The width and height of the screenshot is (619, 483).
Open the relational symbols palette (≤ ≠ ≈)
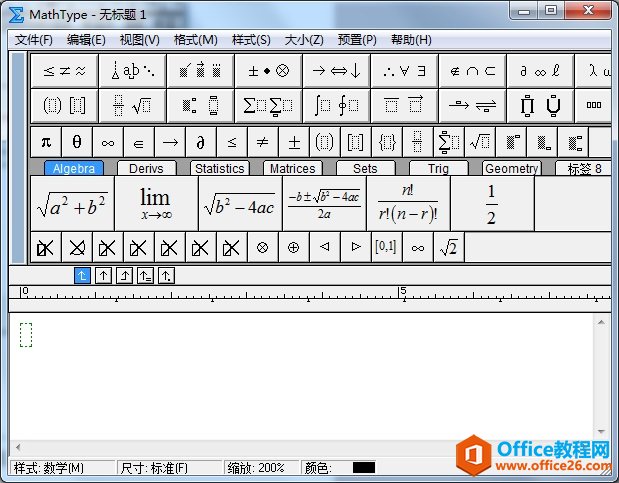point(64,71)
